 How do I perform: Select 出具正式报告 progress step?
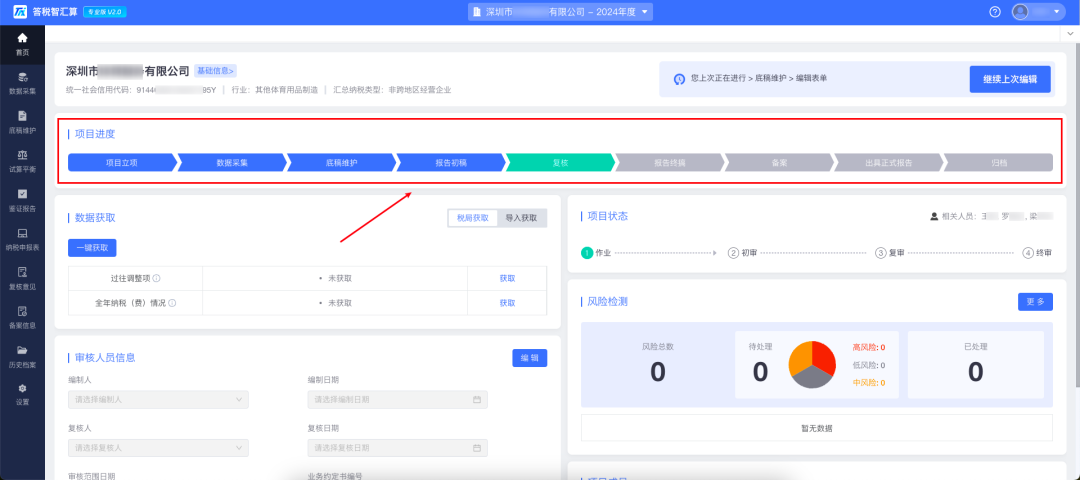coord(889,163)
